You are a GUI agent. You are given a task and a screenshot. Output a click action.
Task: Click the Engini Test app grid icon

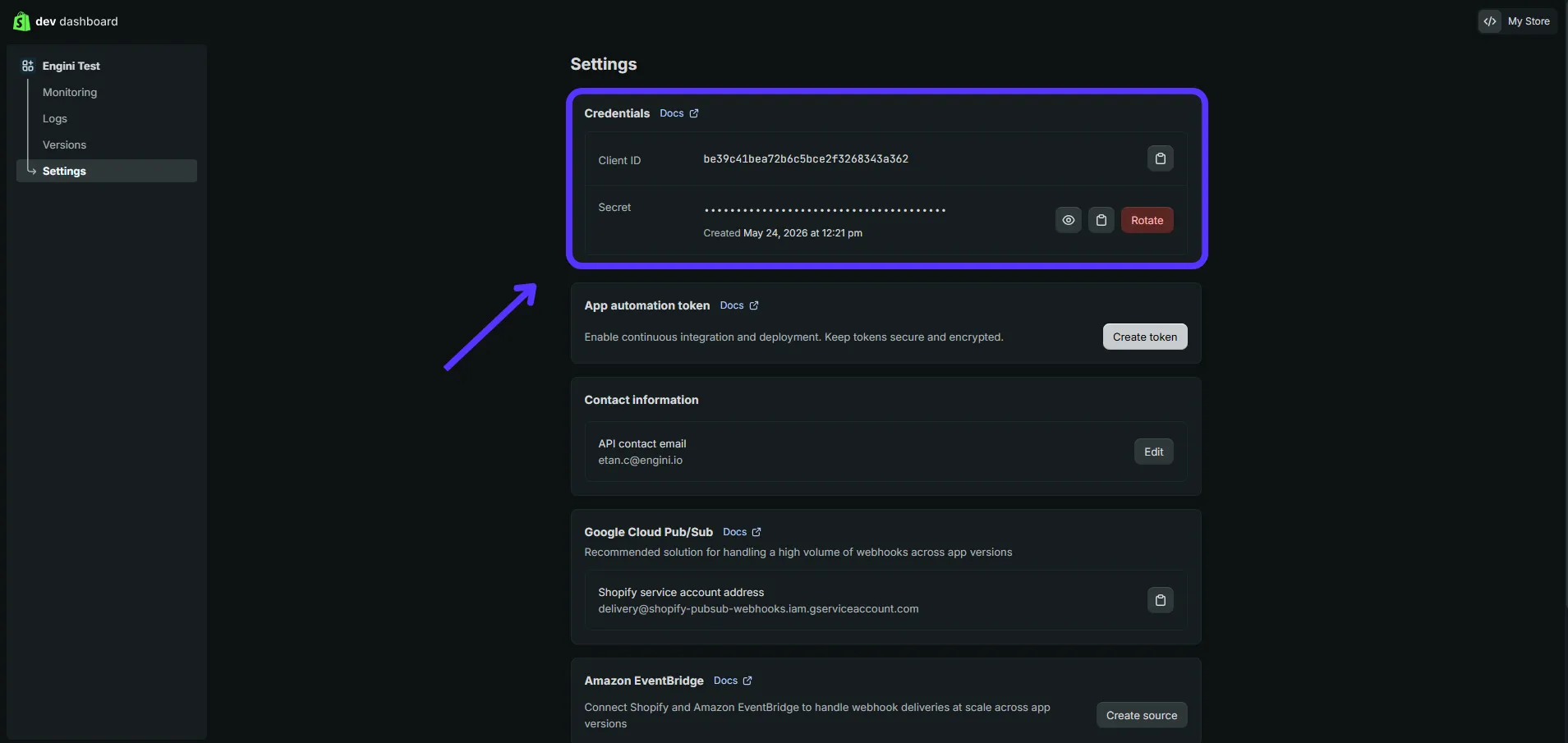(28, 66)
